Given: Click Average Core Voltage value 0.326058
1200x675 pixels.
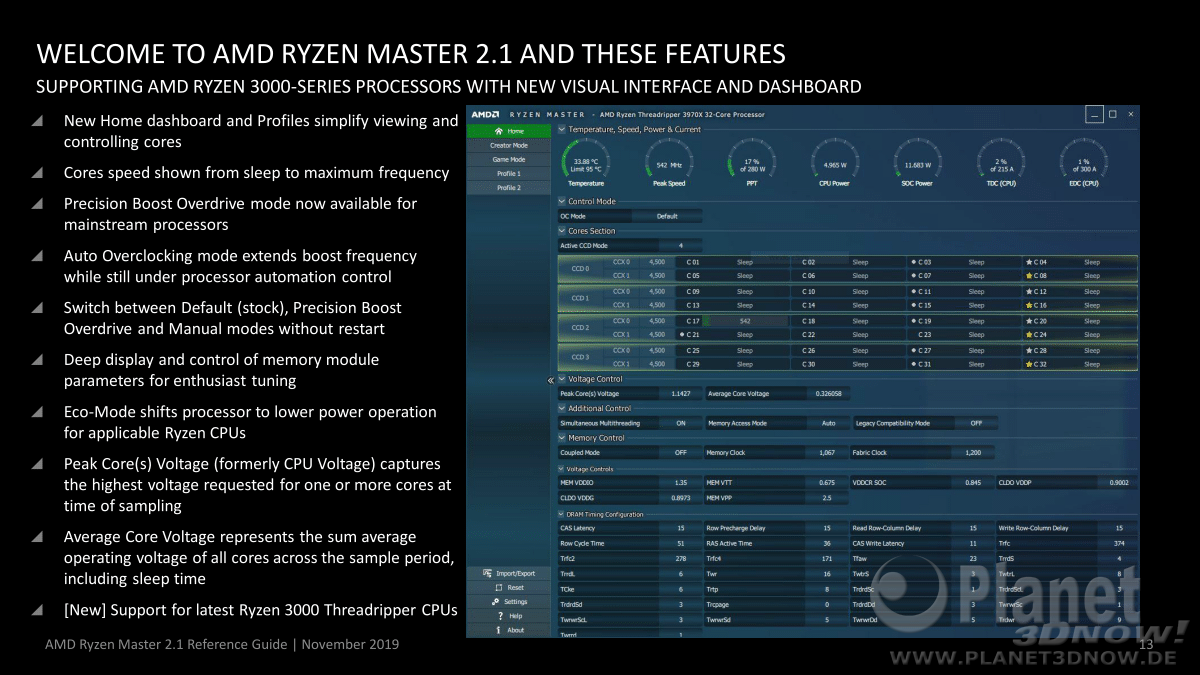Looking at the screenshot, I should coord(828,394).
